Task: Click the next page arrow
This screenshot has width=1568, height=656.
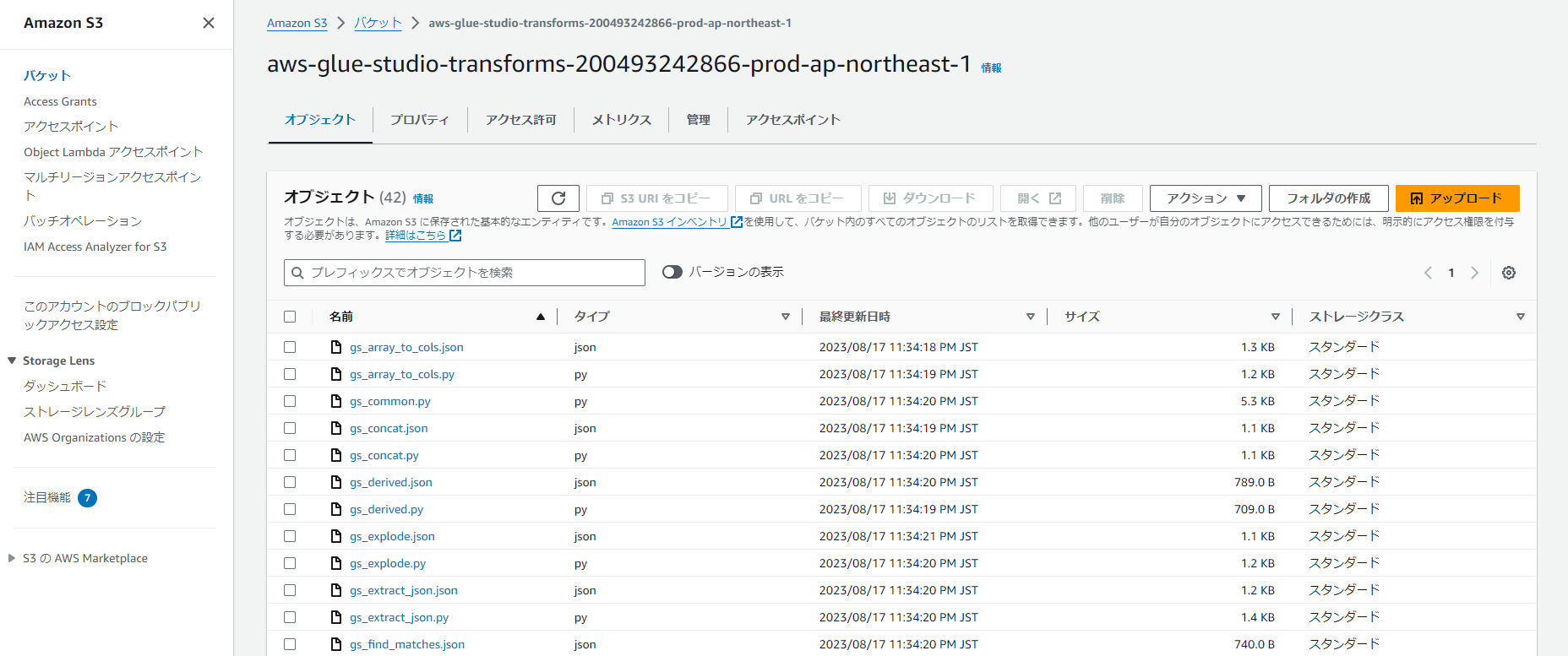Action: [x=1474, y=273]
